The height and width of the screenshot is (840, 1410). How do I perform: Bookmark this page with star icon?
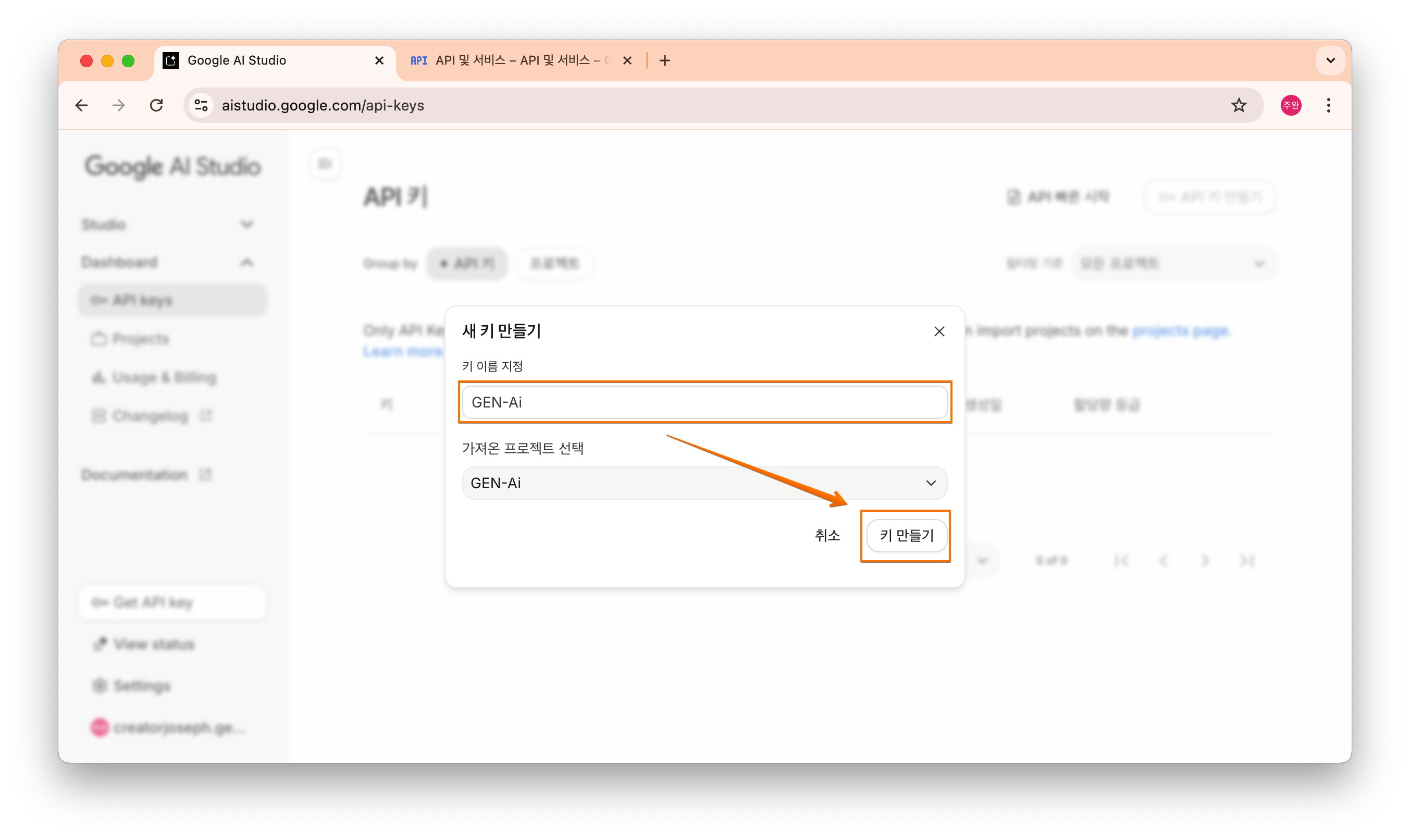point(1239,105)
